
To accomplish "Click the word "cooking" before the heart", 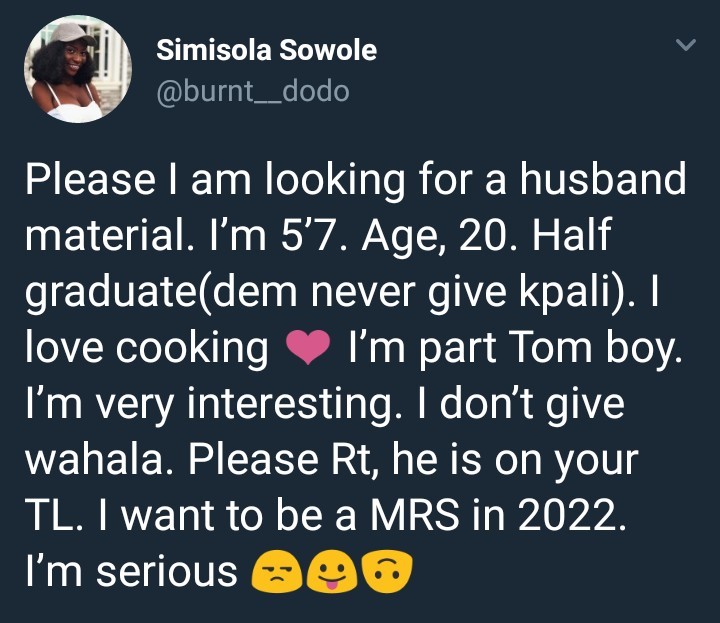I will point(189,348).
